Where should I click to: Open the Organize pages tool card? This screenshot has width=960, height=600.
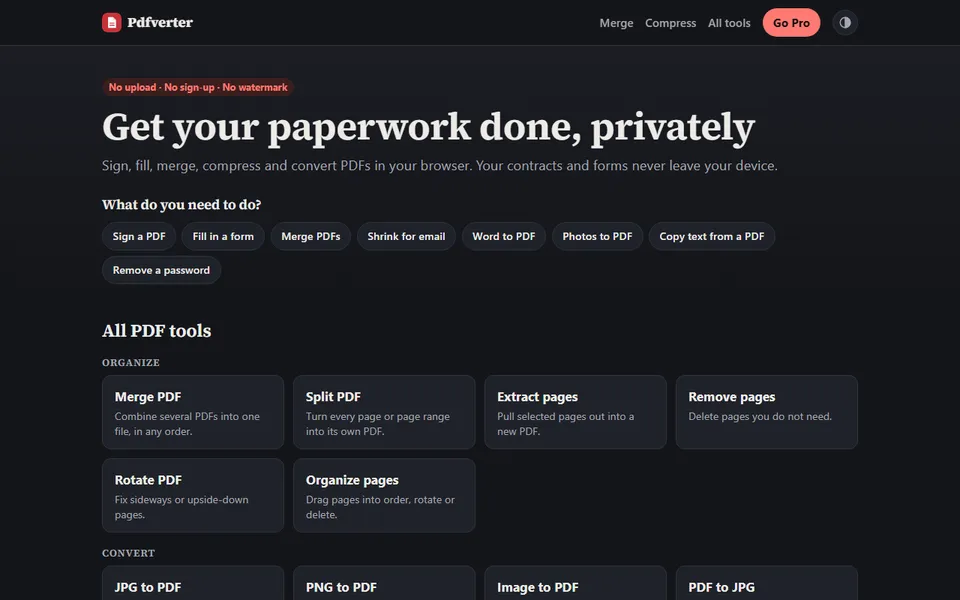tap(384, 495)
